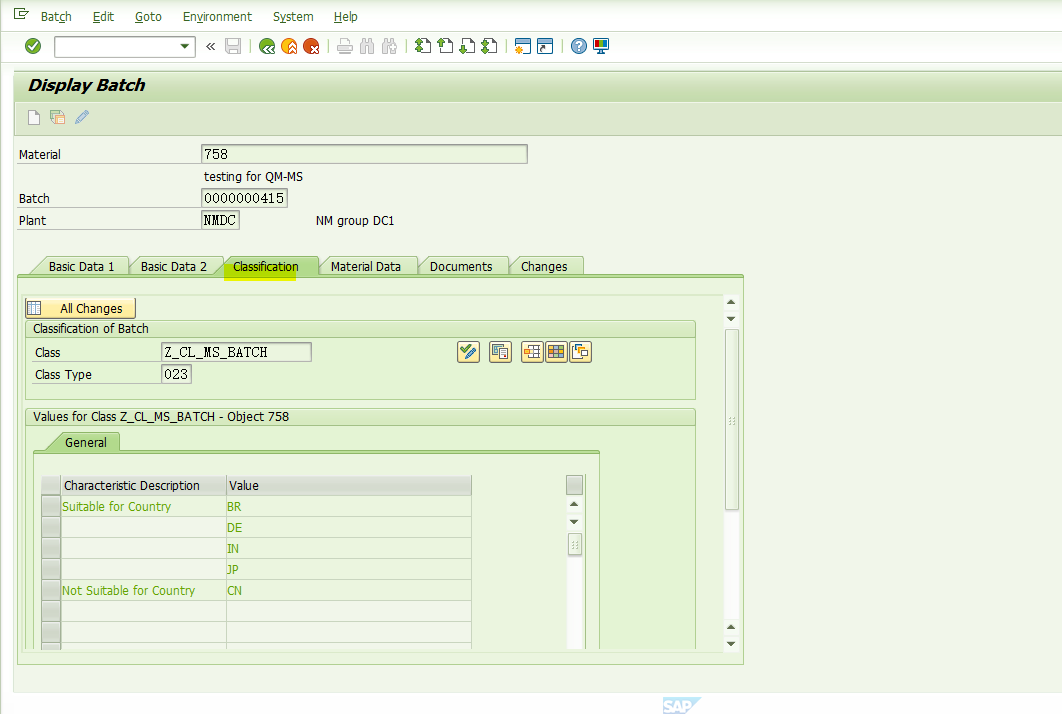The image size is (1062, 714).
Task: Click the green checkmark confirm icon
Action: 31,46
